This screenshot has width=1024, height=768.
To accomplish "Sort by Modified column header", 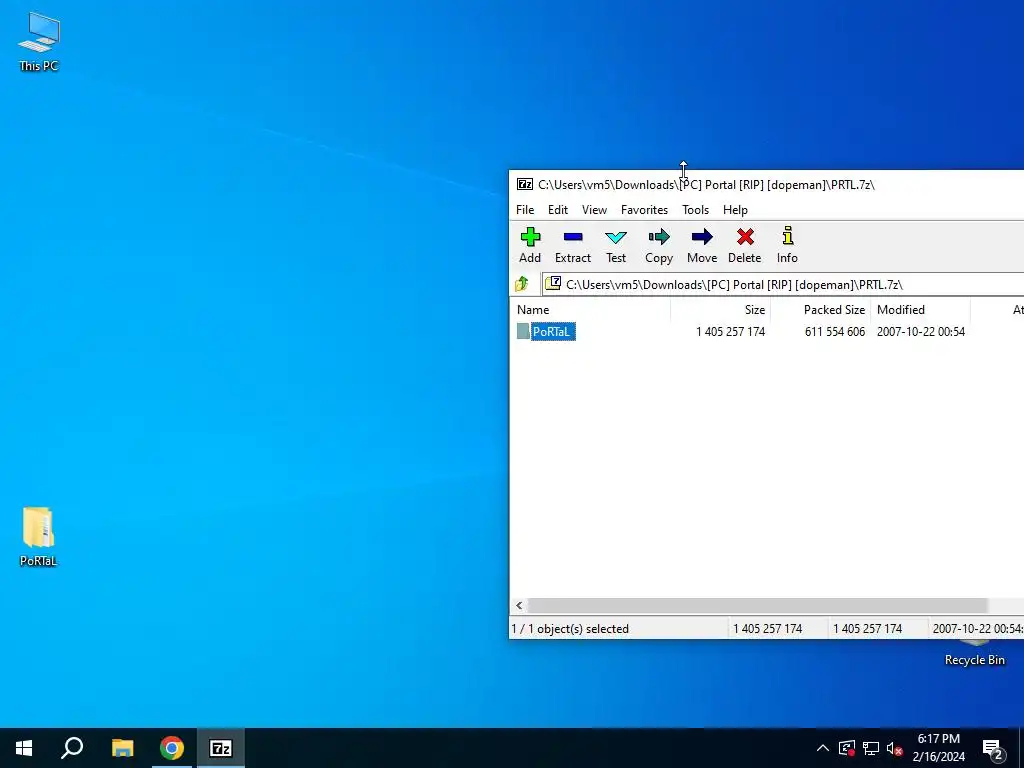I will [921, 310].
